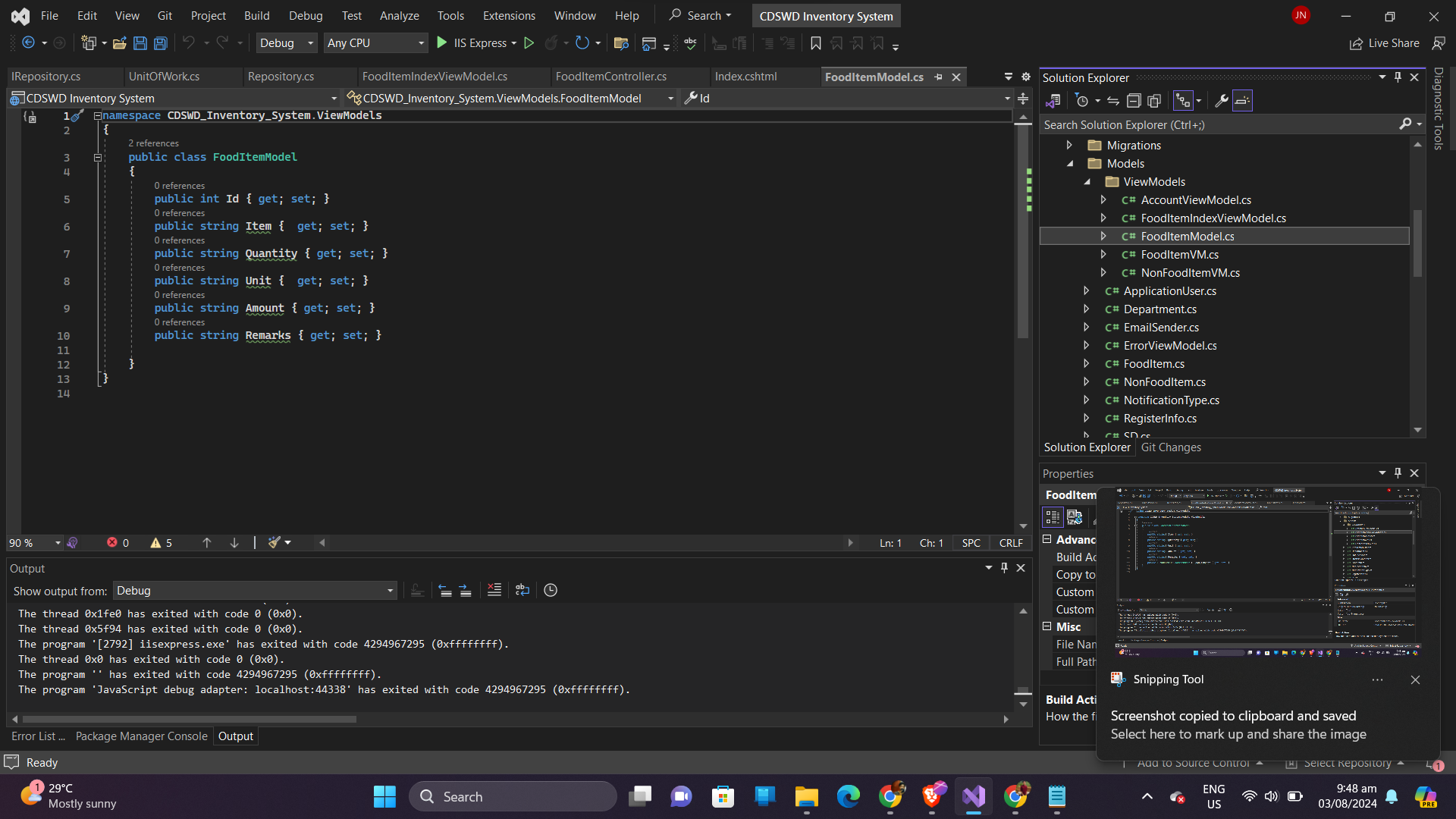1456x819 pixels.
Task: Start debugging with IIS Express play button
Action: pos(442,43)
